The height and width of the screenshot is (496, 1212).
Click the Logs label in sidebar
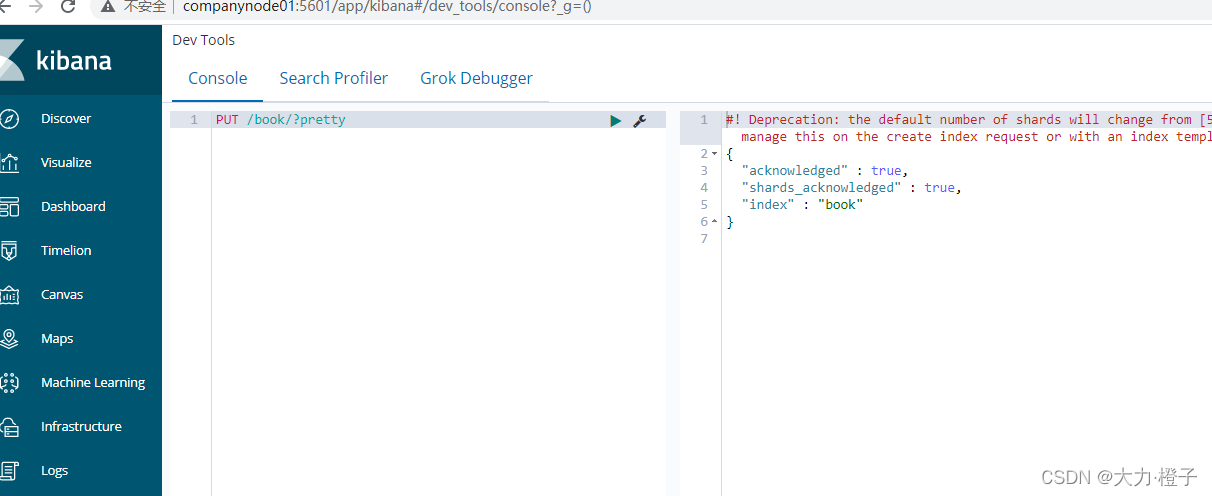tap(55, 471)
